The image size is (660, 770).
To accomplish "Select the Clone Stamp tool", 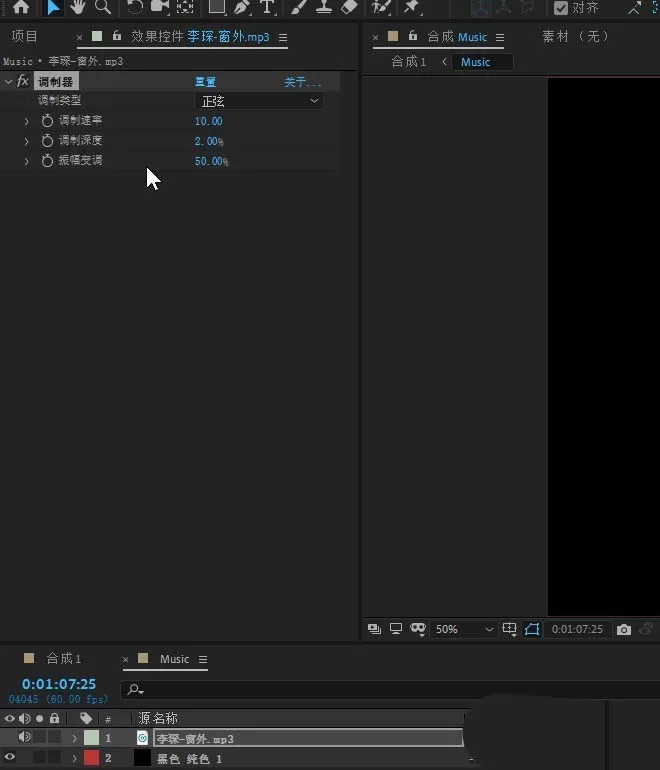I will pyautogui.click(x=324, y=7).
